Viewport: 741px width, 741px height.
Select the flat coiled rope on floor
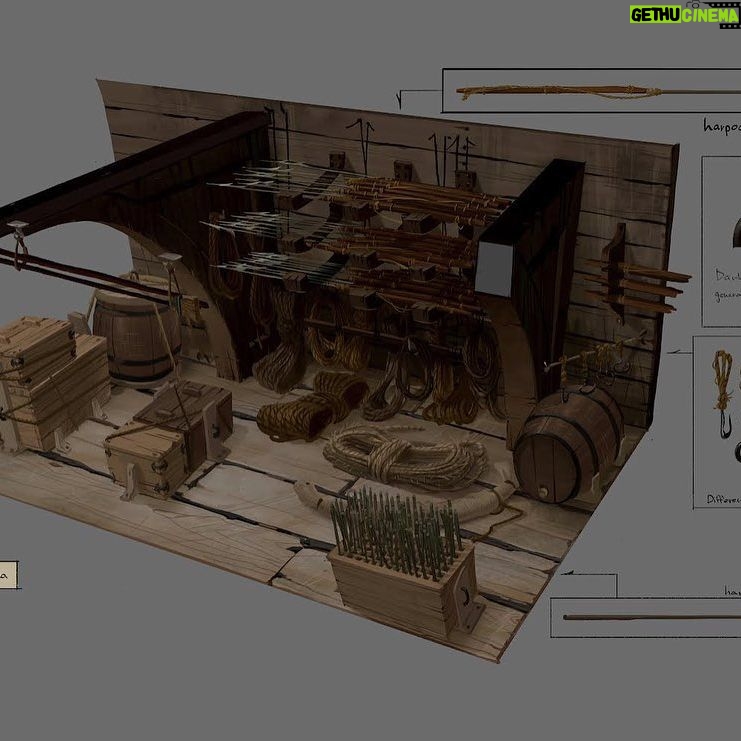point(405,457)
